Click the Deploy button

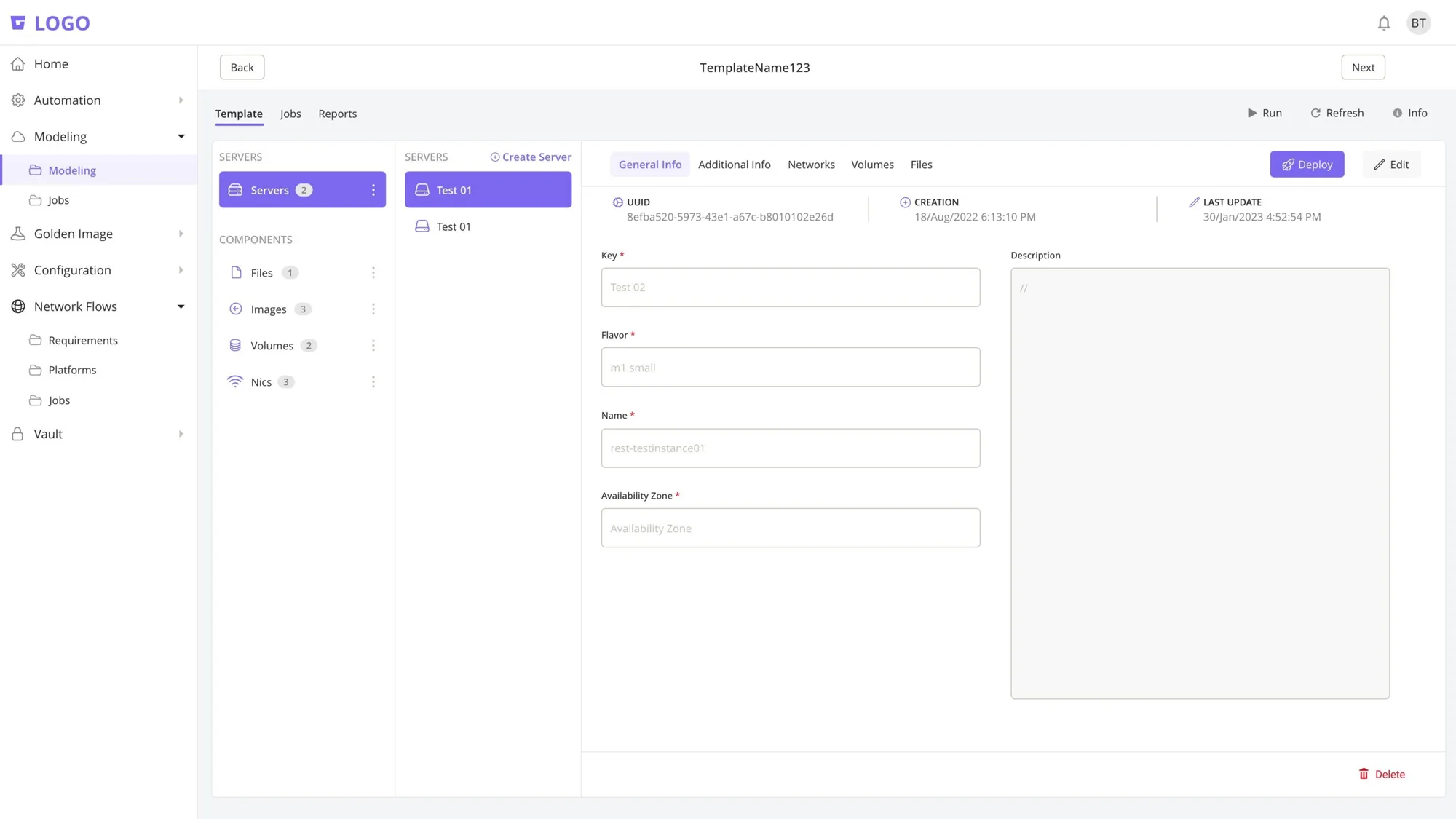pos(1307,165)
